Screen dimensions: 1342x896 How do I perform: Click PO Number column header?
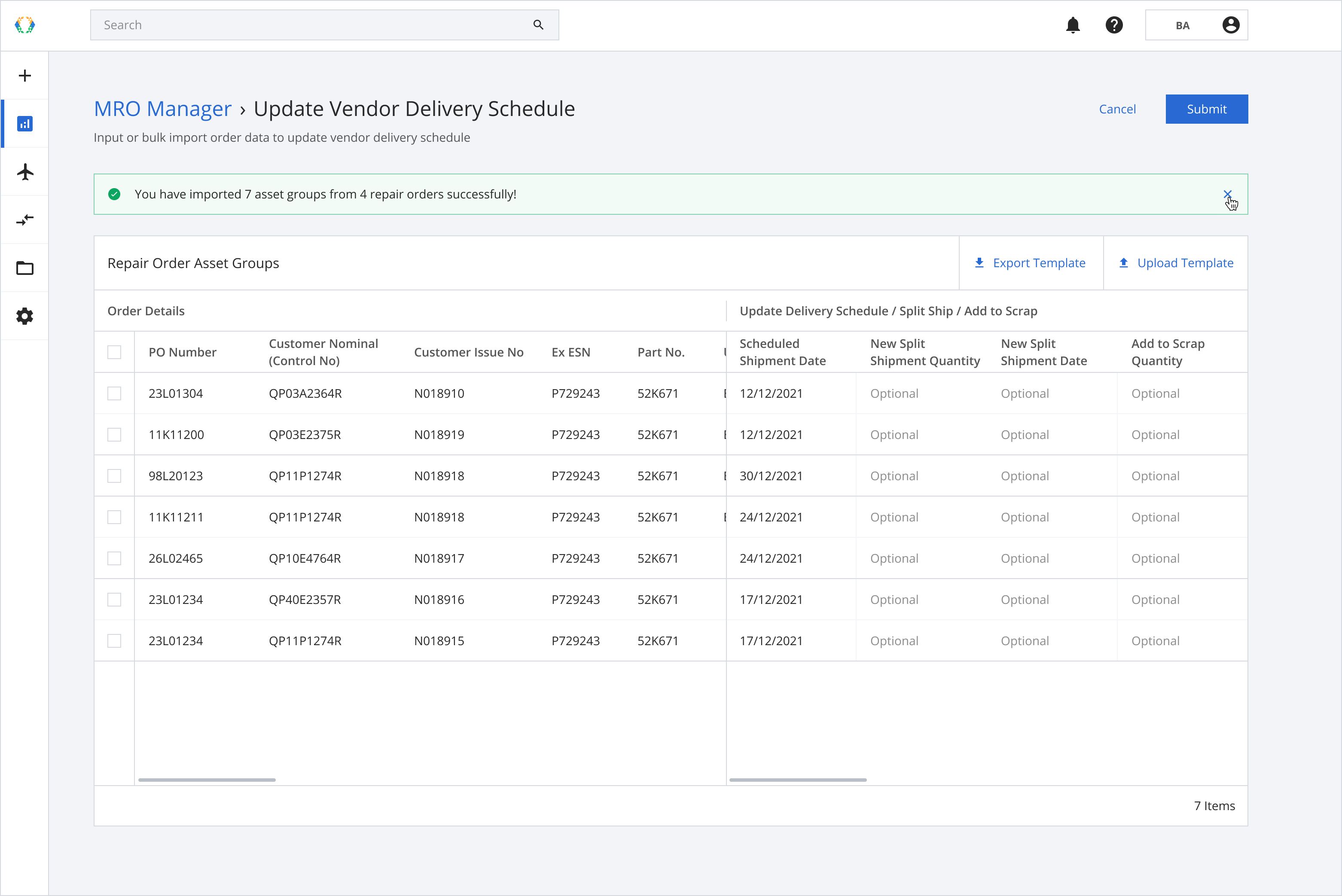pyautogui.click(x=182, y=352)
